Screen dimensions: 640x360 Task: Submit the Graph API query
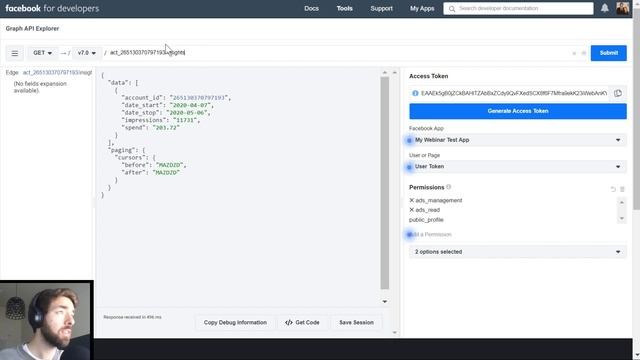(609, 53)
